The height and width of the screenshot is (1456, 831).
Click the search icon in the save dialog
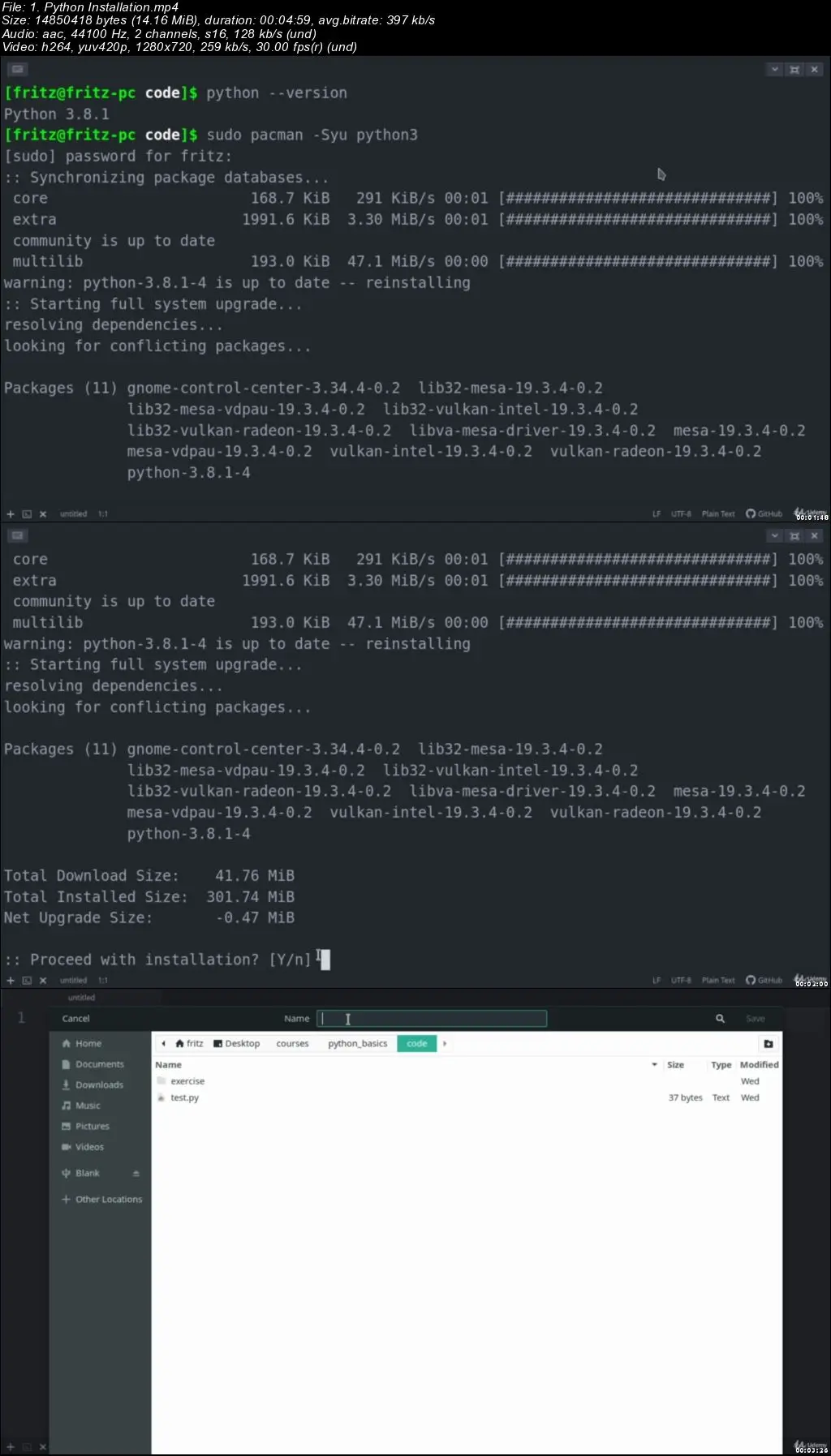(x=720, y=1019)
